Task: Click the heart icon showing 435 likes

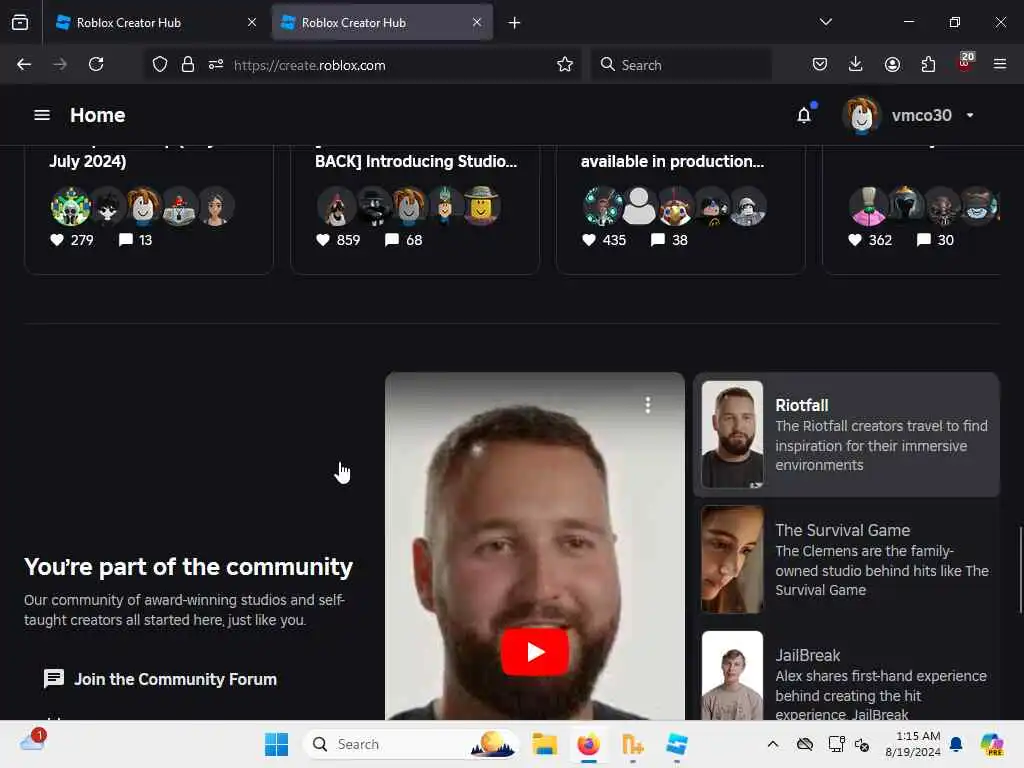Action: [588, 240]
